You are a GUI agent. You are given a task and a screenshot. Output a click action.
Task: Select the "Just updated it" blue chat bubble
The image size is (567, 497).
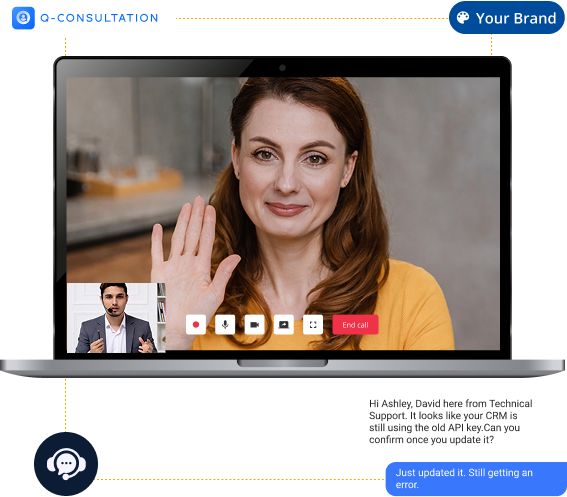pos(476,479)
